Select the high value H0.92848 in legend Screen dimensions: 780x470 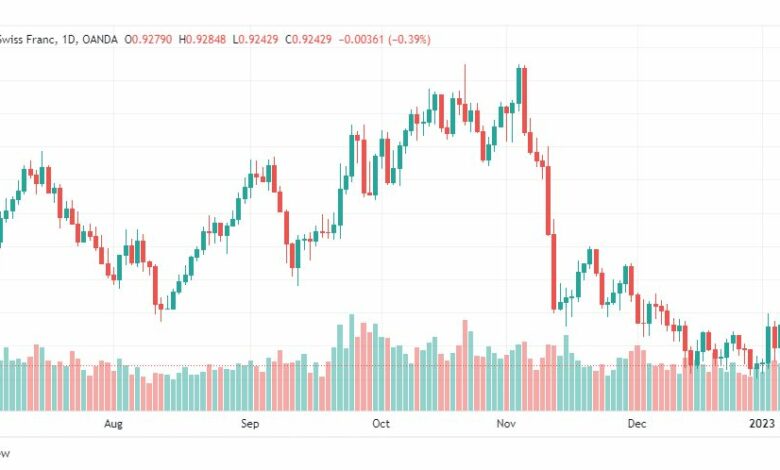tap(202, 39)
